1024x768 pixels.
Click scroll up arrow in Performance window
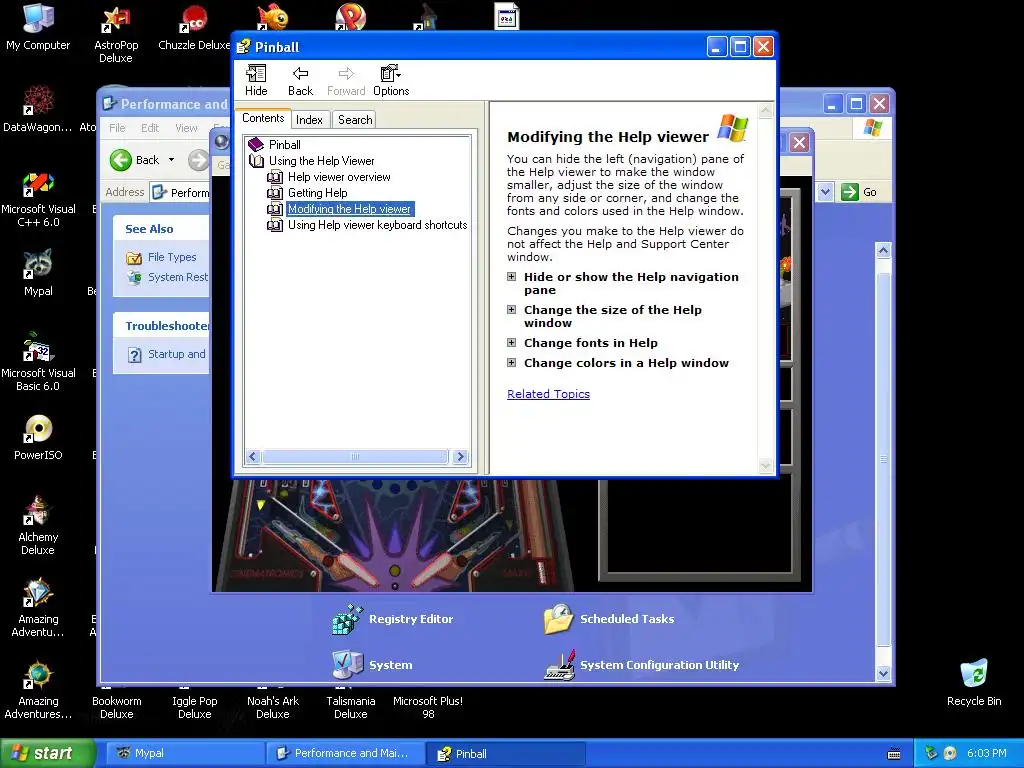883,251
